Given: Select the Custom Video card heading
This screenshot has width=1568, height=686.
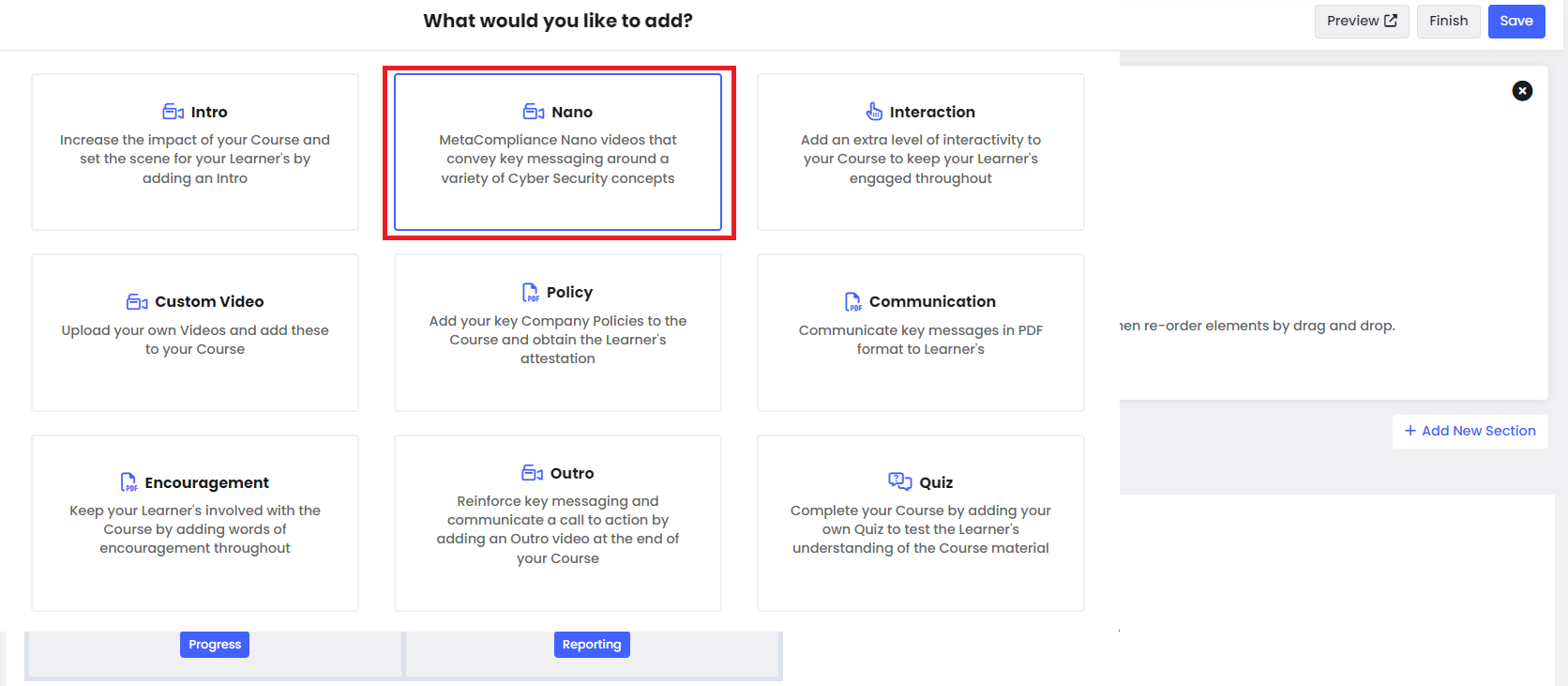Looking at the screenshot, I should 209,301.
